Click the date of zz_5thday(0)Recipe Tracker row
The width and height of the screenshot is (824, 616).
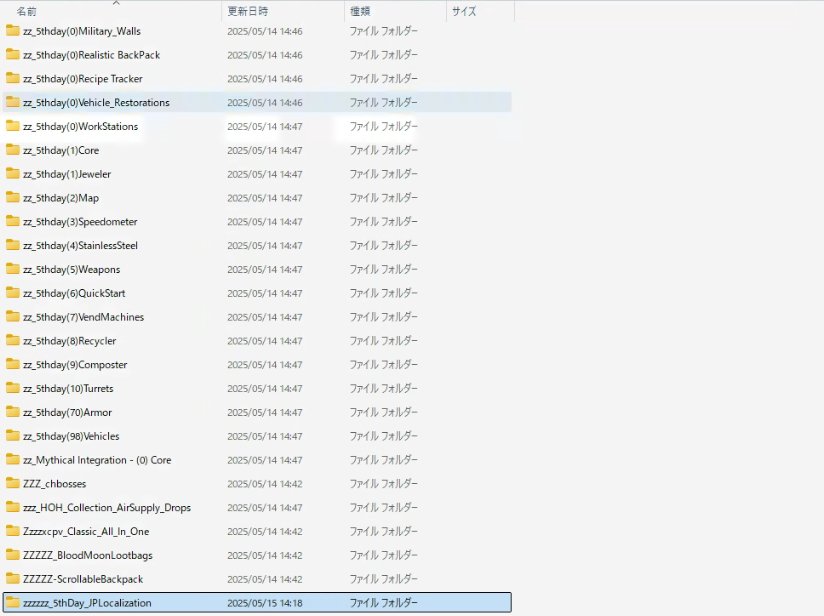[265, 79]
